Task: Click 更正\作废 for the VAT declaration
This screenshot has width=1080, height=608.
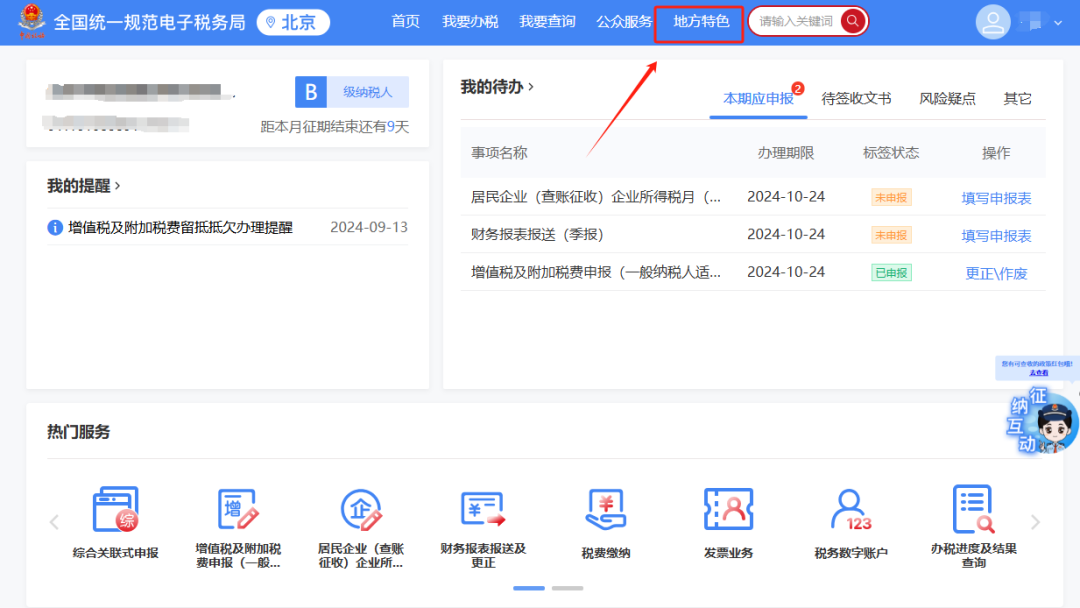Action: (999, 272)
